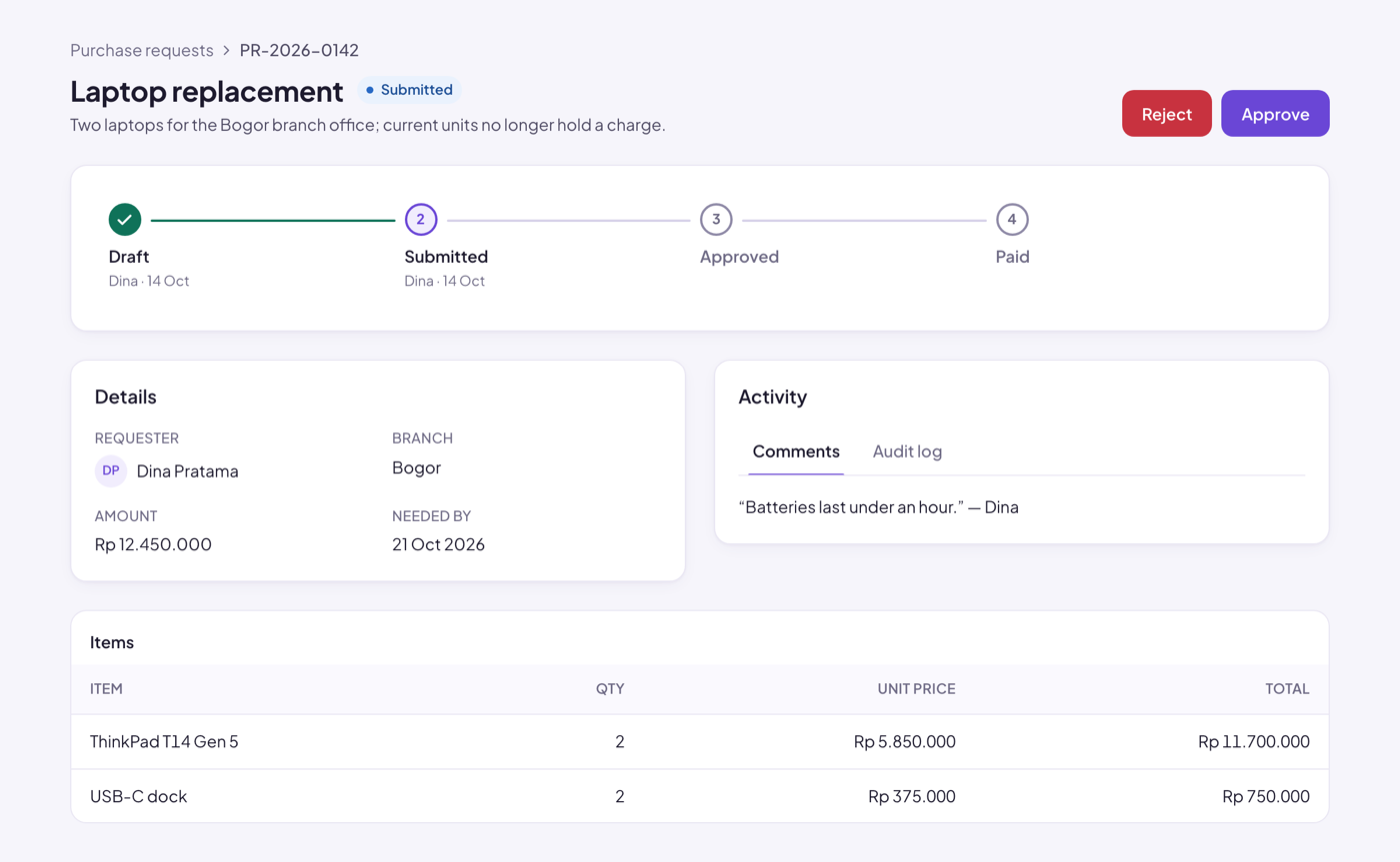Switch to the Comments tab

coord(796,452)
